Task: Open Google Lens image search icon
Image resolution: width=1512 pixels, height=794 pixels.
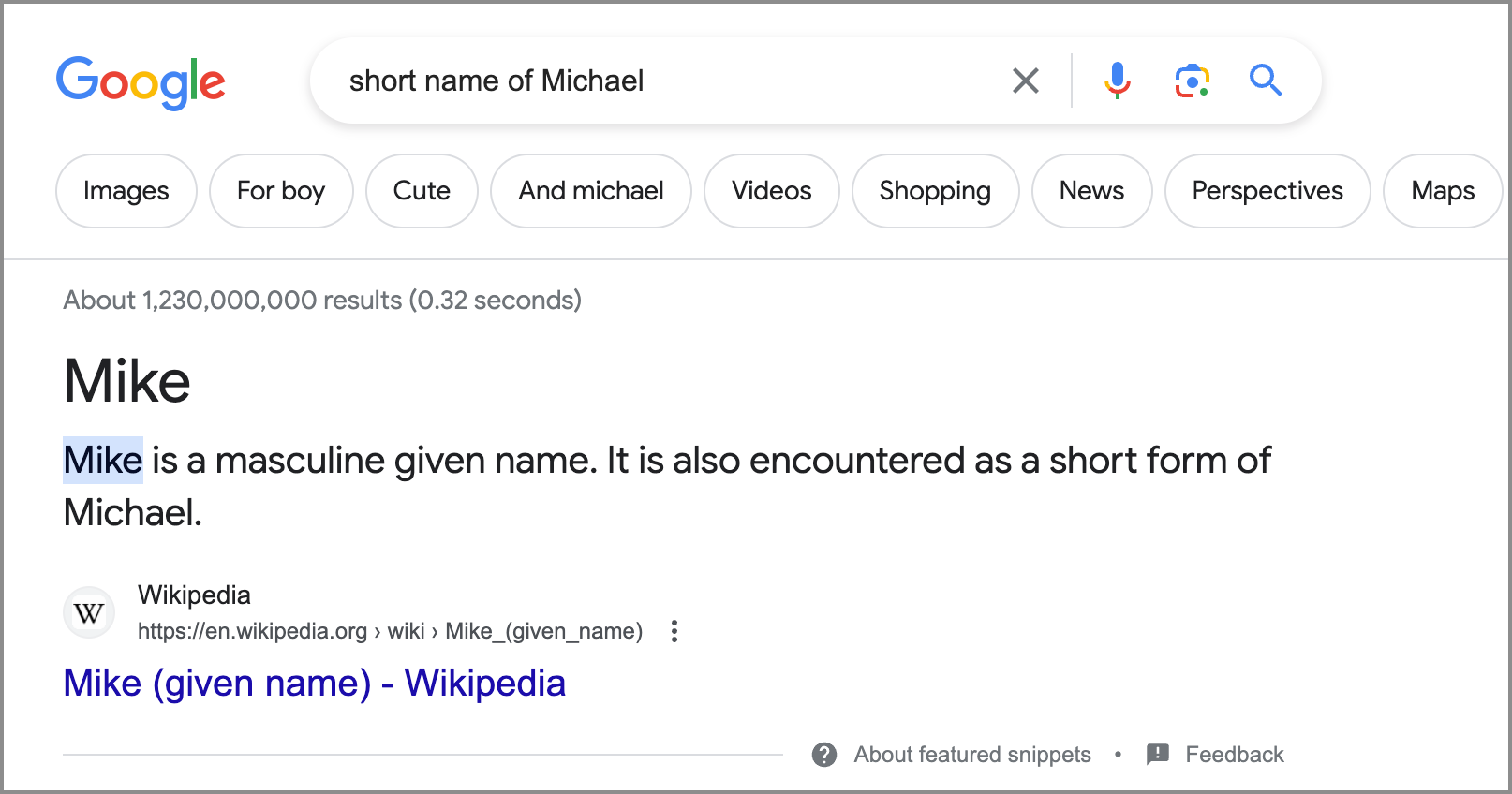Action: (1192, 81)
